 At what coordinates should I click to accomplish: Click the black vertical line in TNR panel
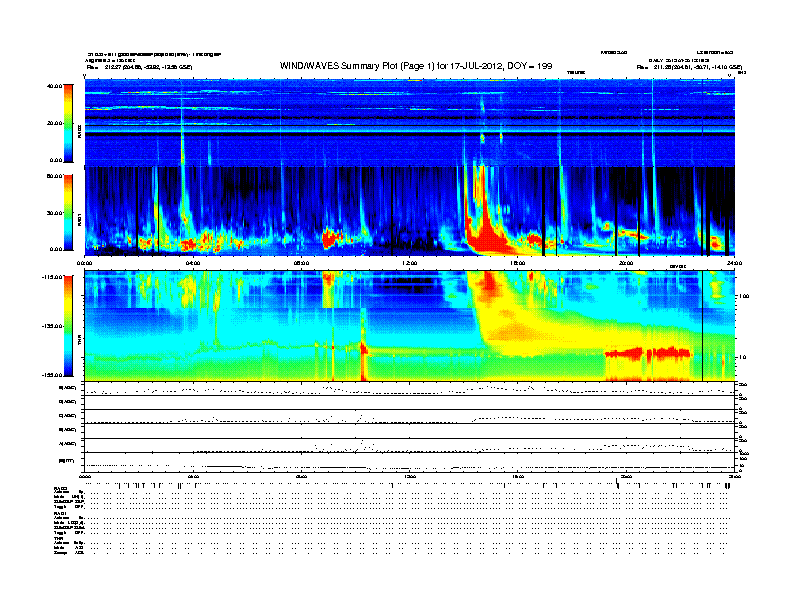coord(703,326)
